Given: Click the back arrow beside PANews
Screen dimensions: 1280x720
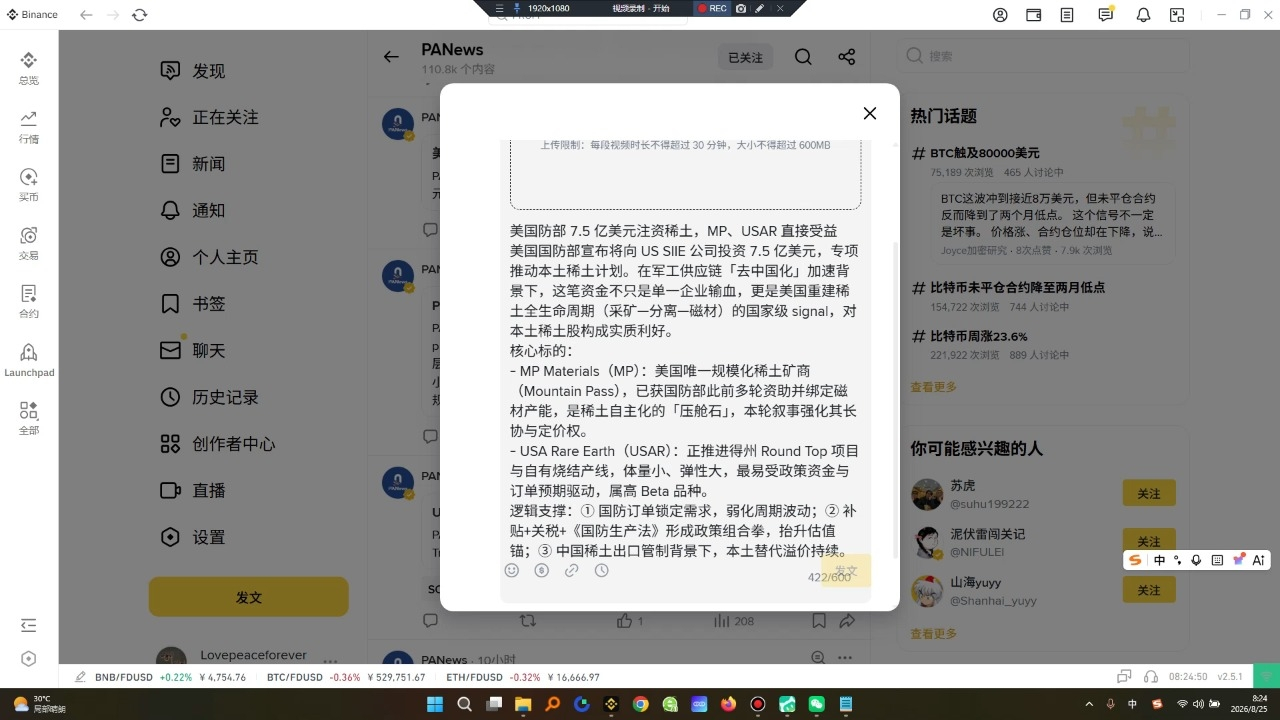Looking at the screenshot, I should pyautogui.click(x=391, y=57).
